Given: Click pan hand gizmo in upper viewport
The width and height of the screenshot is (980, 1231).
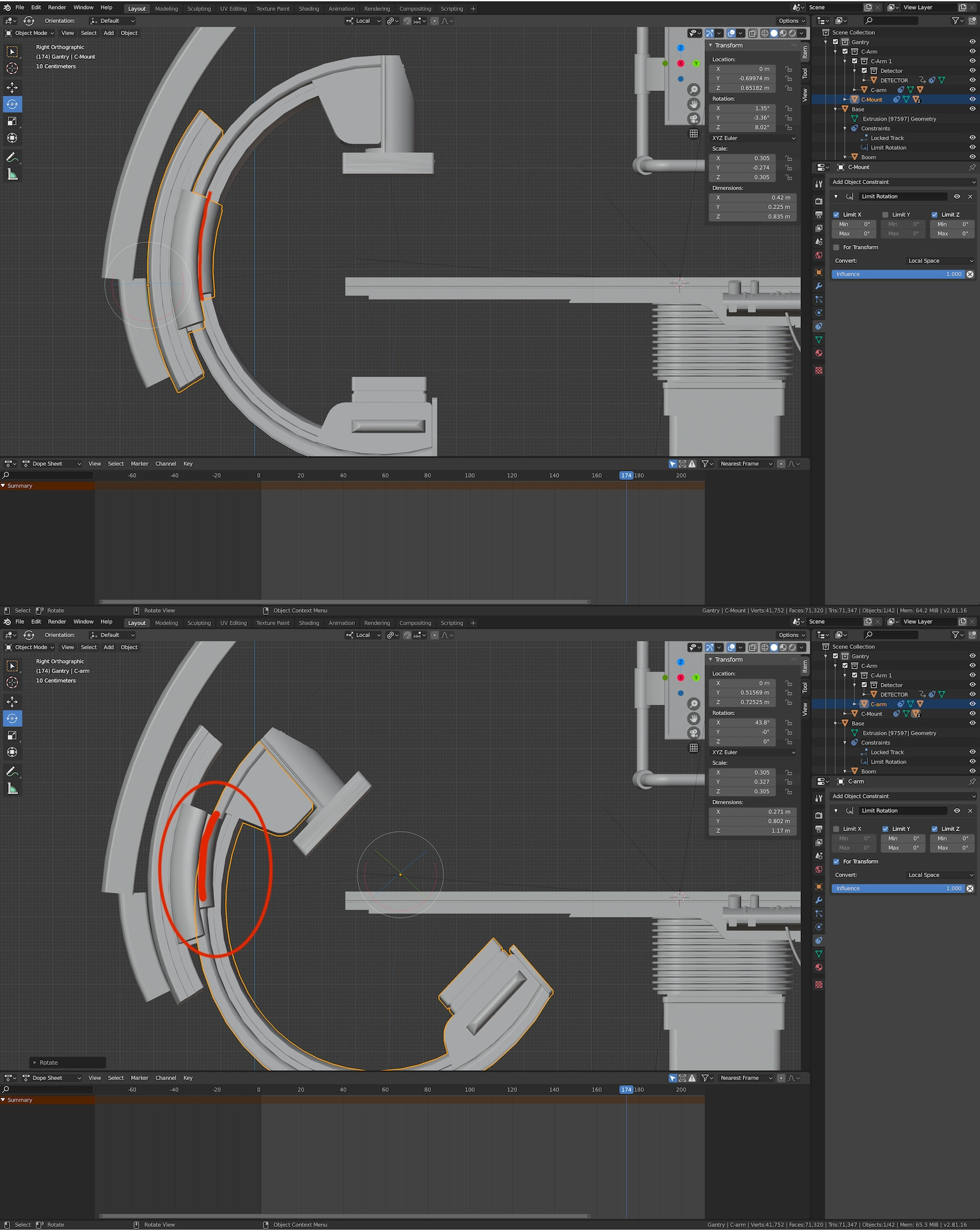Looking at the screenshot, I should (693, 104).
